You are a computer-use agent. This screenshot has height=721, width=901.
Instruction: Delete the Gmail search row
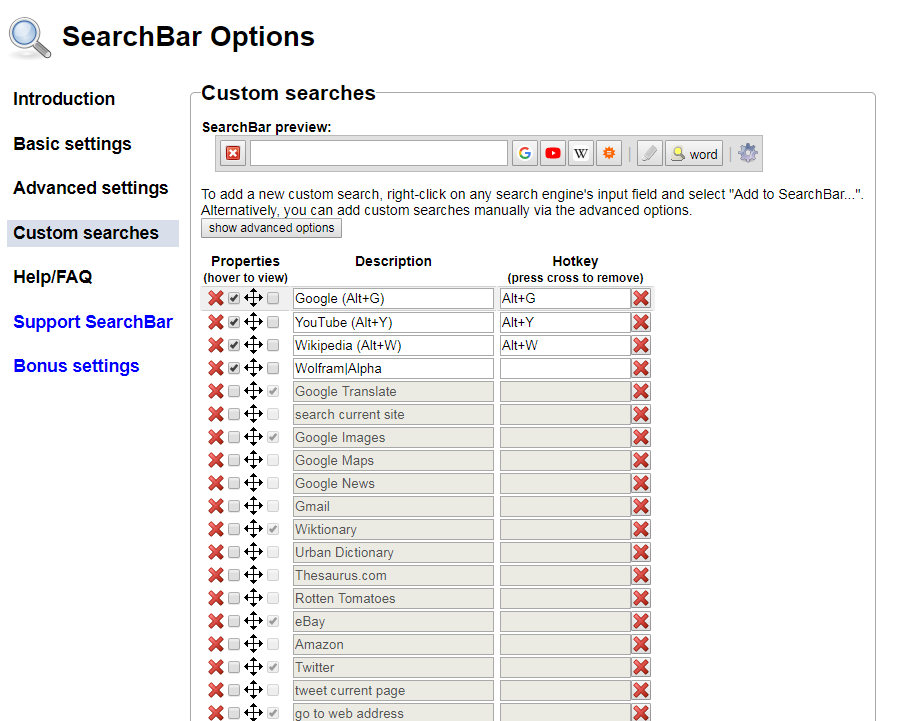[x=216, y=506]
